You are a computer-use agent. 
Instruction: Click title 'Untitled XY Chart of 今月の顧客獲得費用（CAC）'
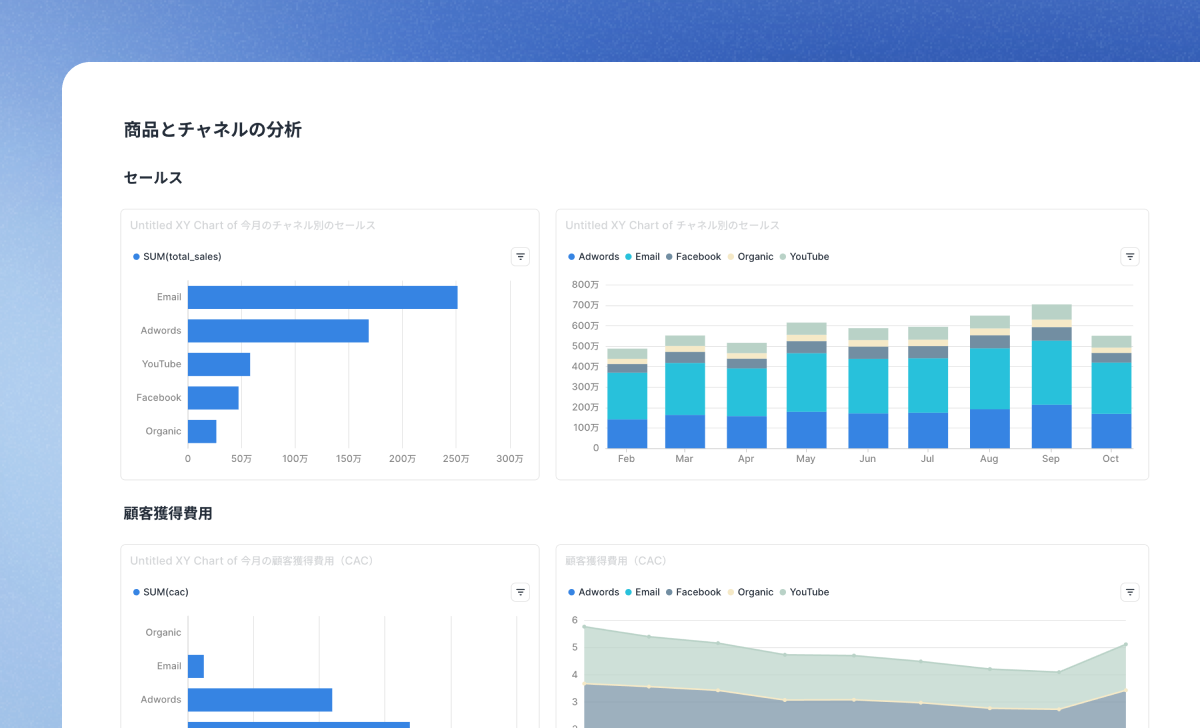[252, 561]
